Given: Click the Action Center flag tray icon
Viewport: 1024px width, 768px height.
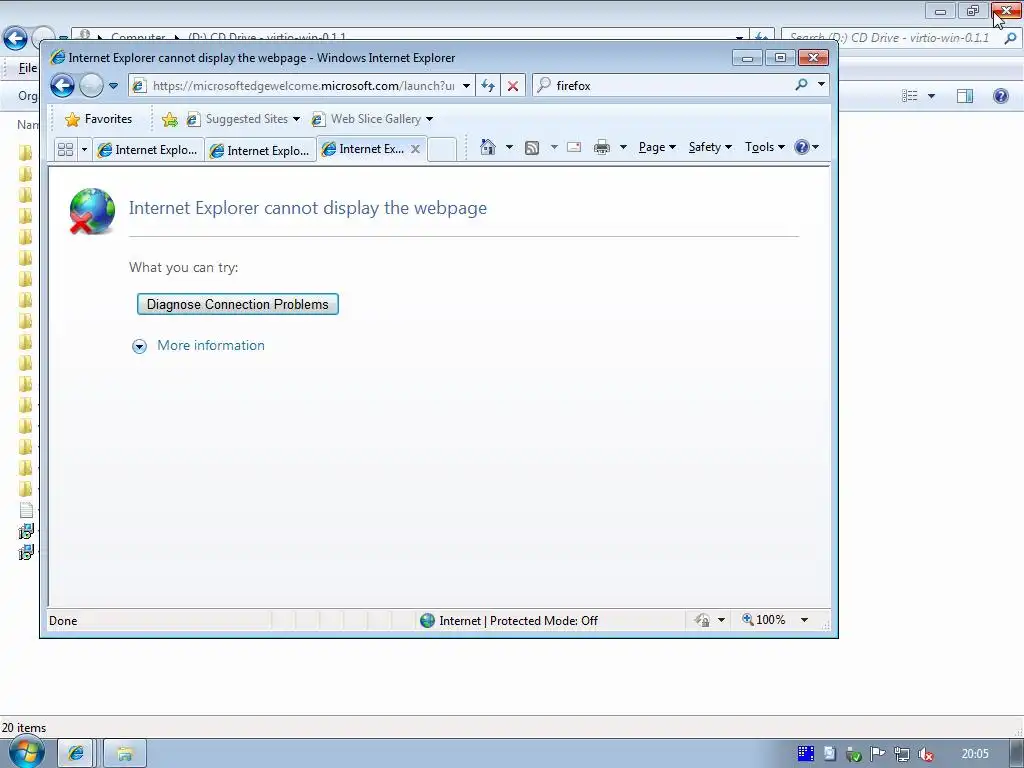Looking at the screenshot, I should (x=878, y=754).
